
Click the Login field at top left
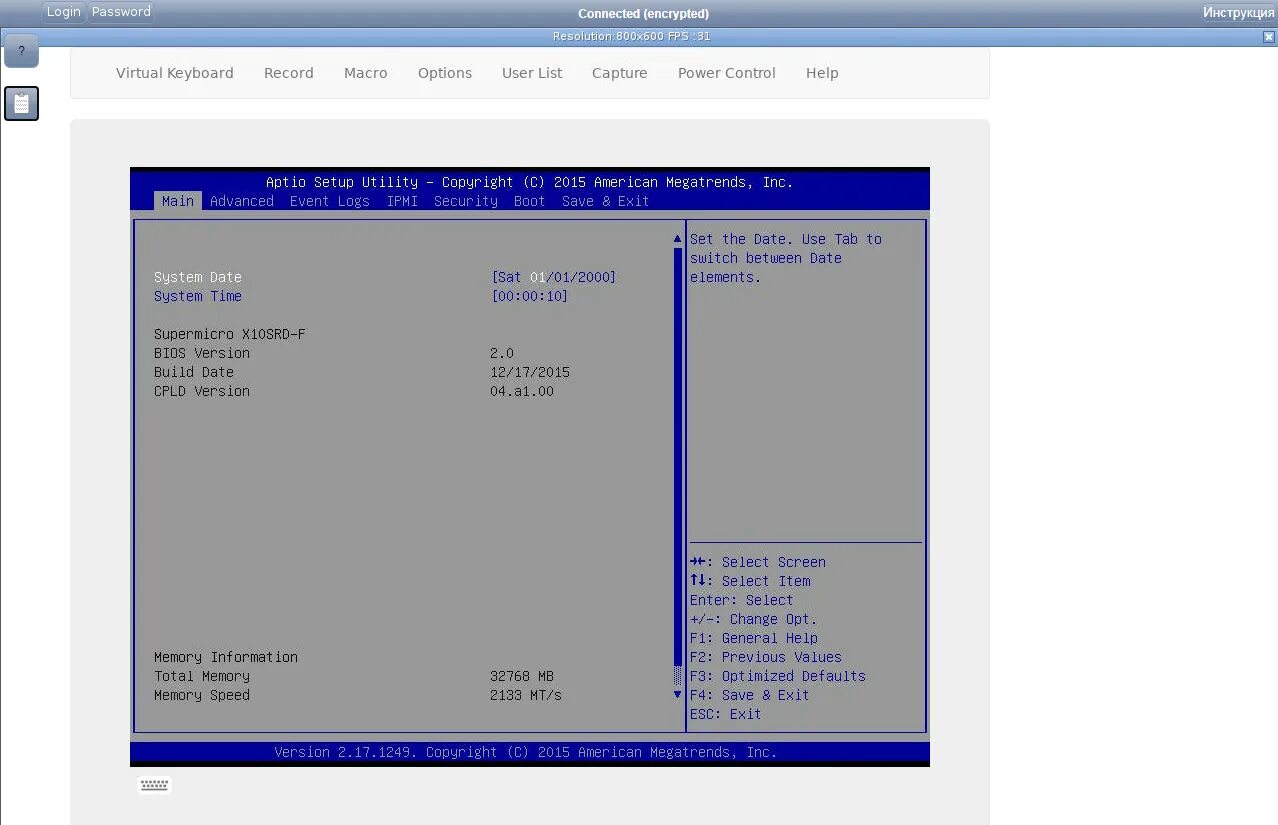tap(64, 12)
